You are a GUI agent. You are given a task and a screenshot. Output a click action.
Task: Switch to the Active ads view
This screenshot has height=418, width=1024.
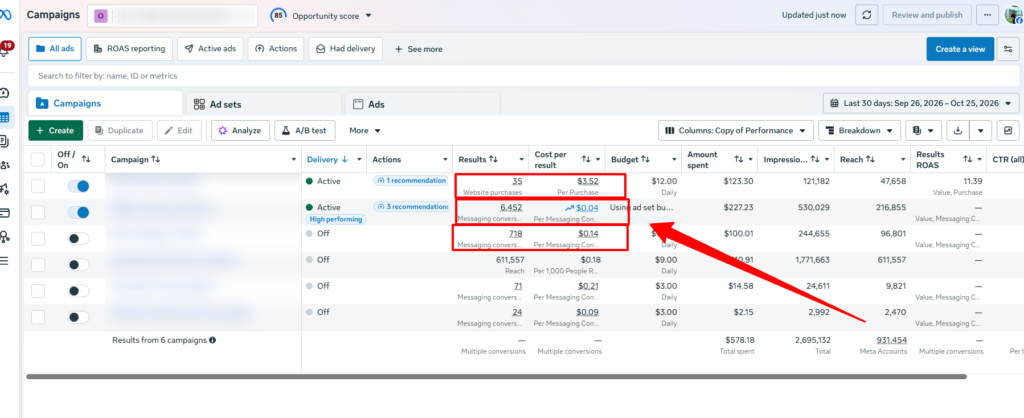[x=210, y=49]
